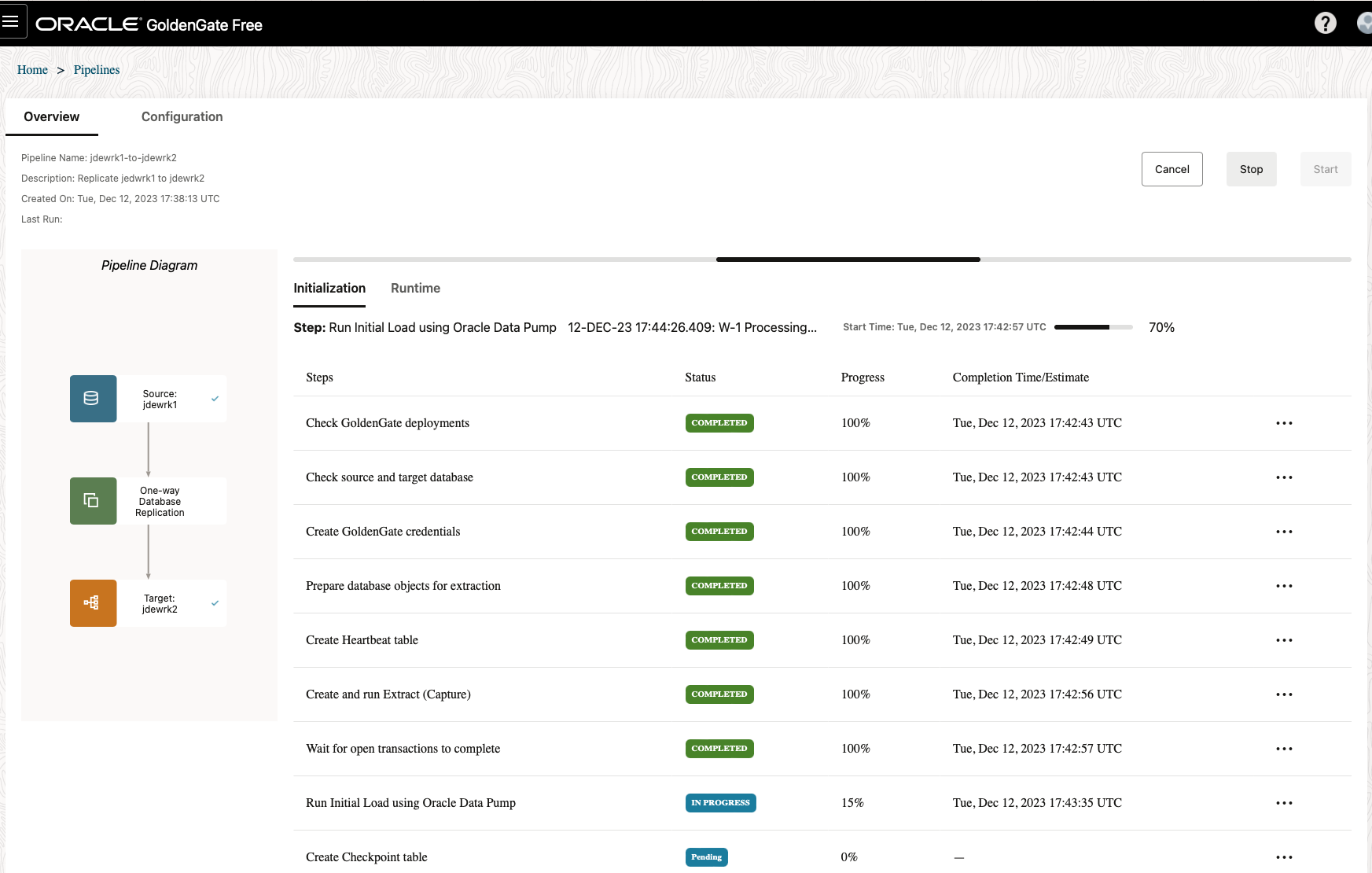Open actions menu for Check source and target database
Image resolution: width=1372 pixels, height=873 pixels.
(1284, 477)
